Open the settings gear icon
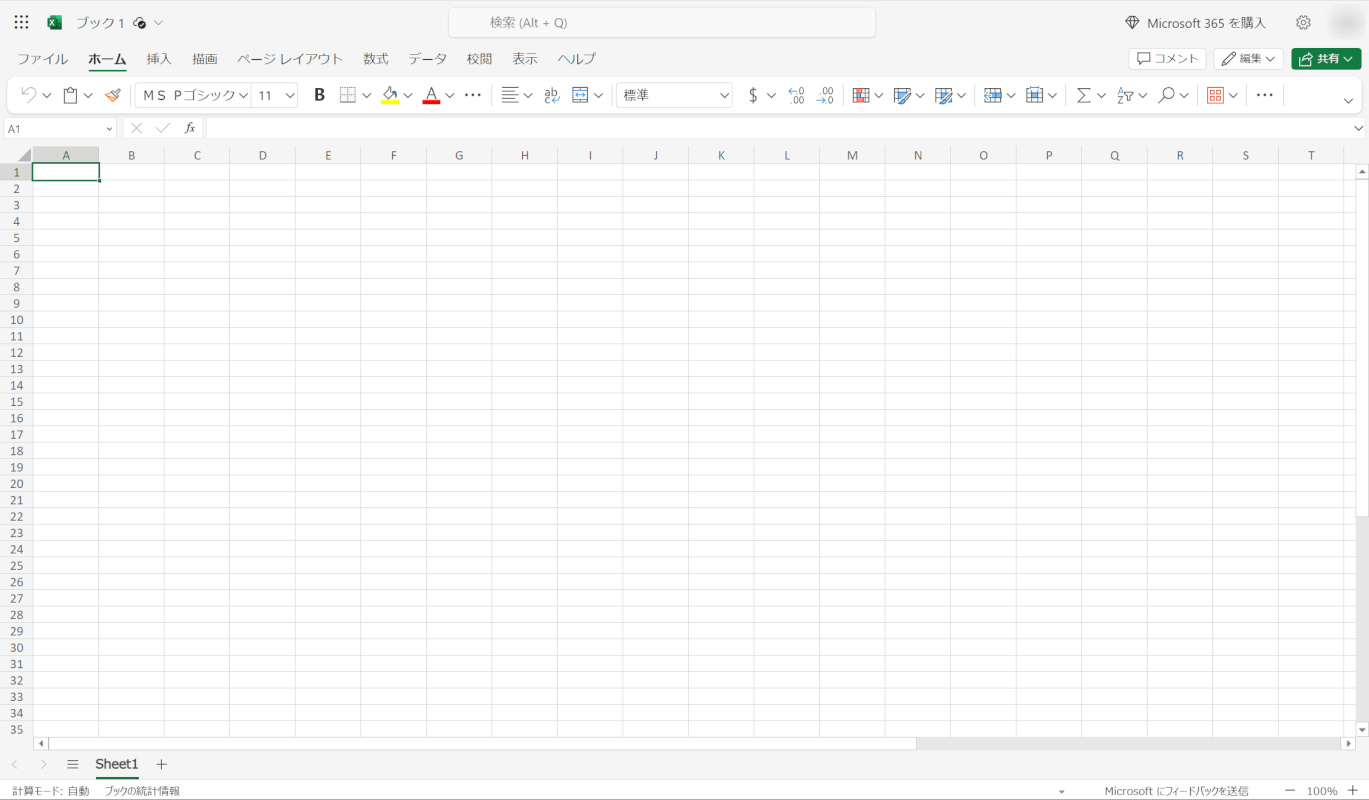1369x800 pixels. click(x=1303, y=22)
